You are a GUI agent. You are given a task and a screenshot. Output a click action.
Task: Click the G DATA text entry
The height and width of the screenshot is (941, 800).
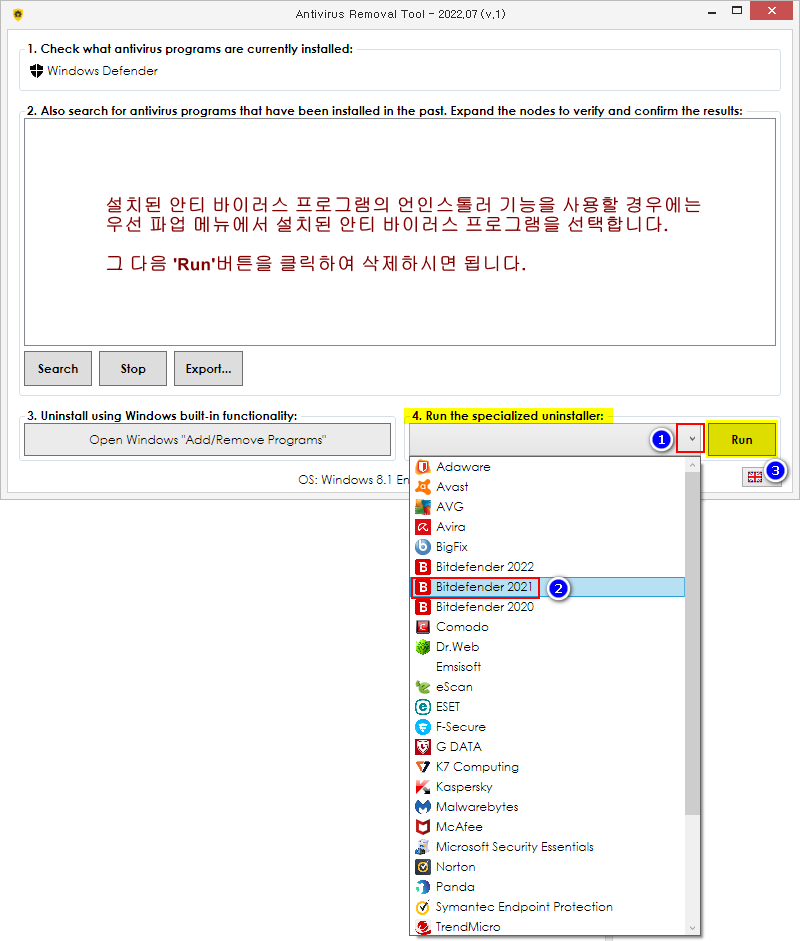(459, 747)
